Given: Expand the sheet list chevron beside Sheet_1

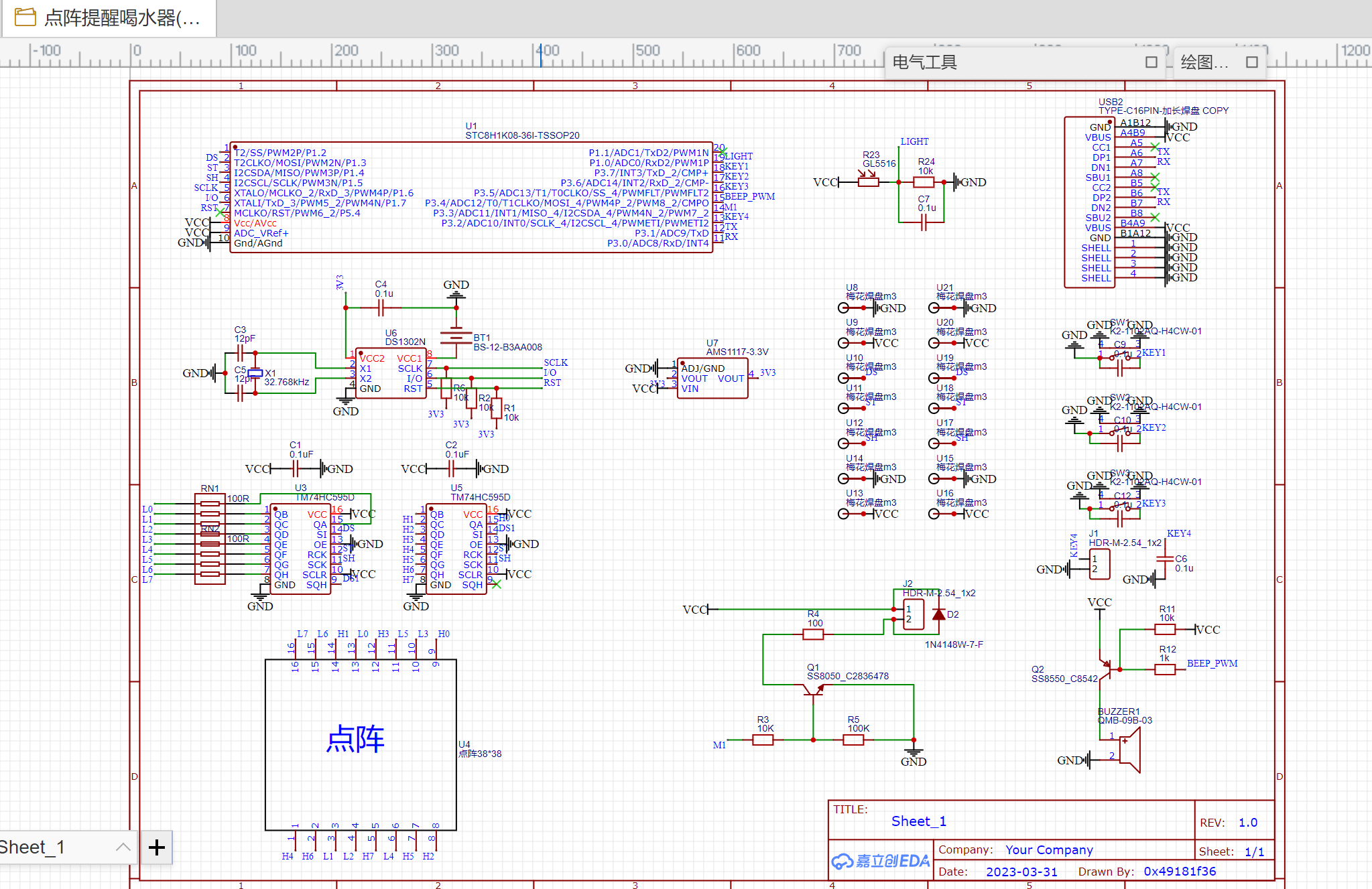Looking at the screenshot, I should [123, 847].
